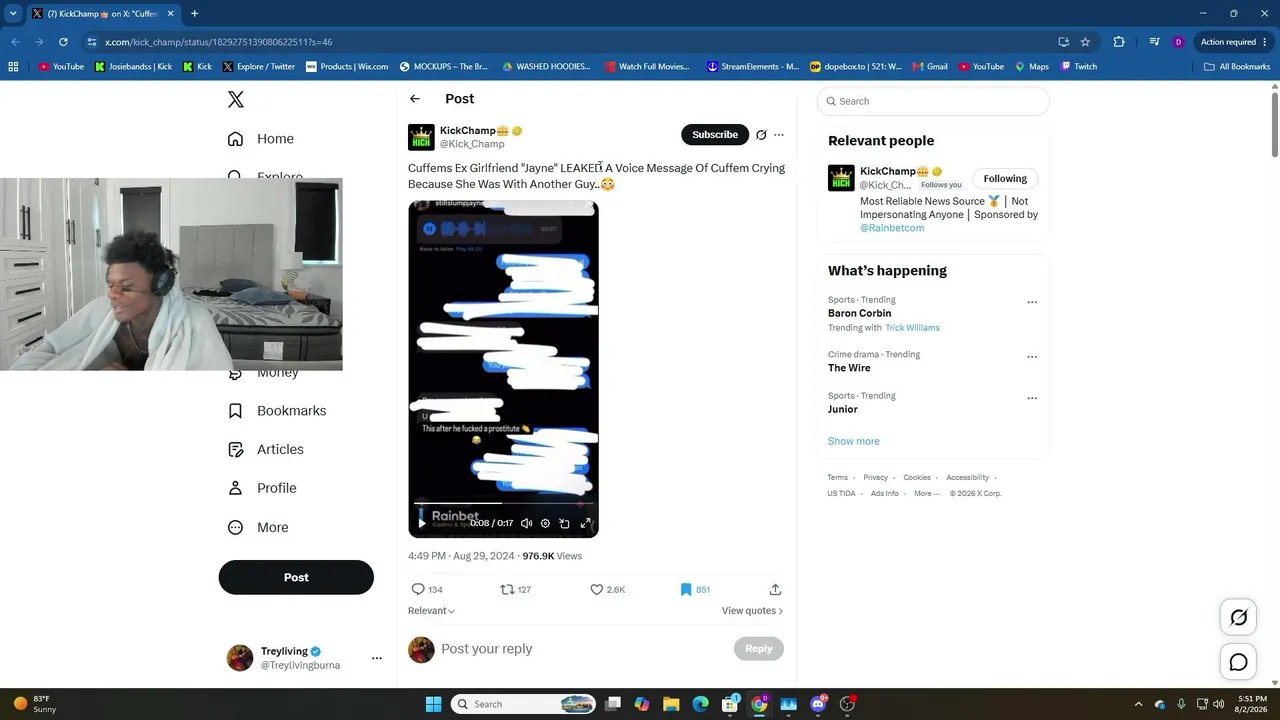The width and height of the screenshot is (1280, 720).
Task: Open a new browser tab
Action: coord(194,14)
